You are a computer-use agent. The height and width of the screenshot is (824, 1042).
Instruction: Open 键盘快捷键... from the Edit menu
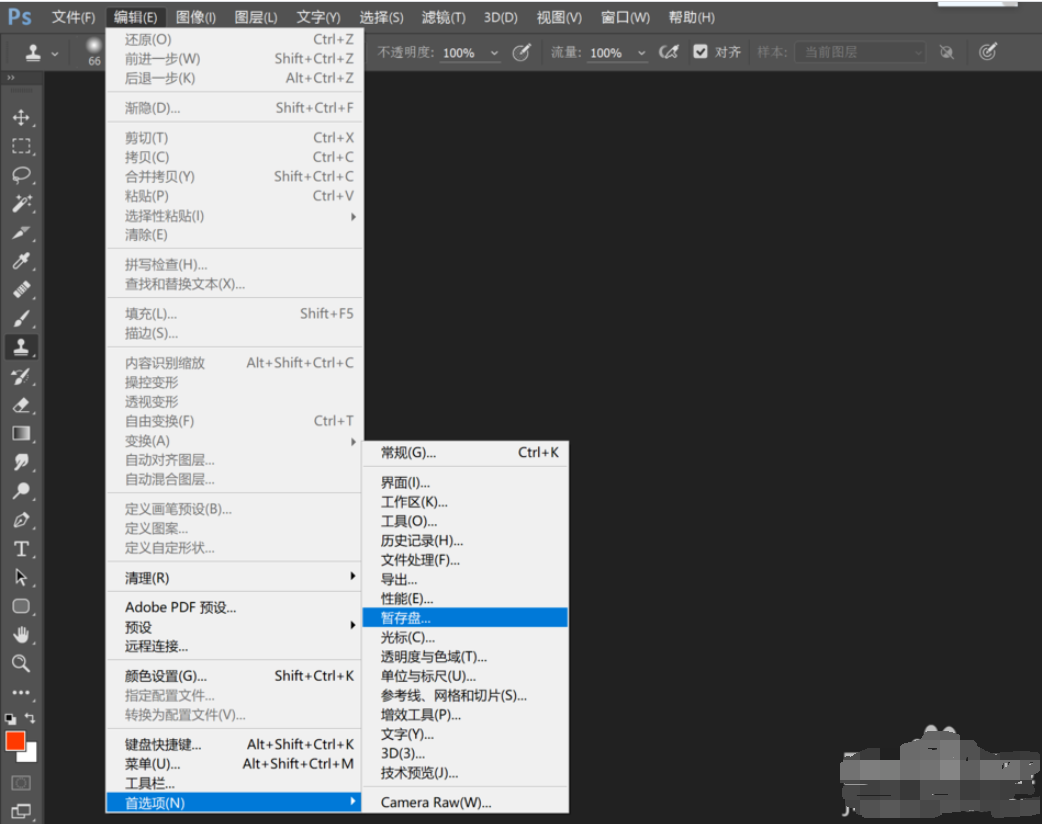pyautogui.click(x=163, y=744)
